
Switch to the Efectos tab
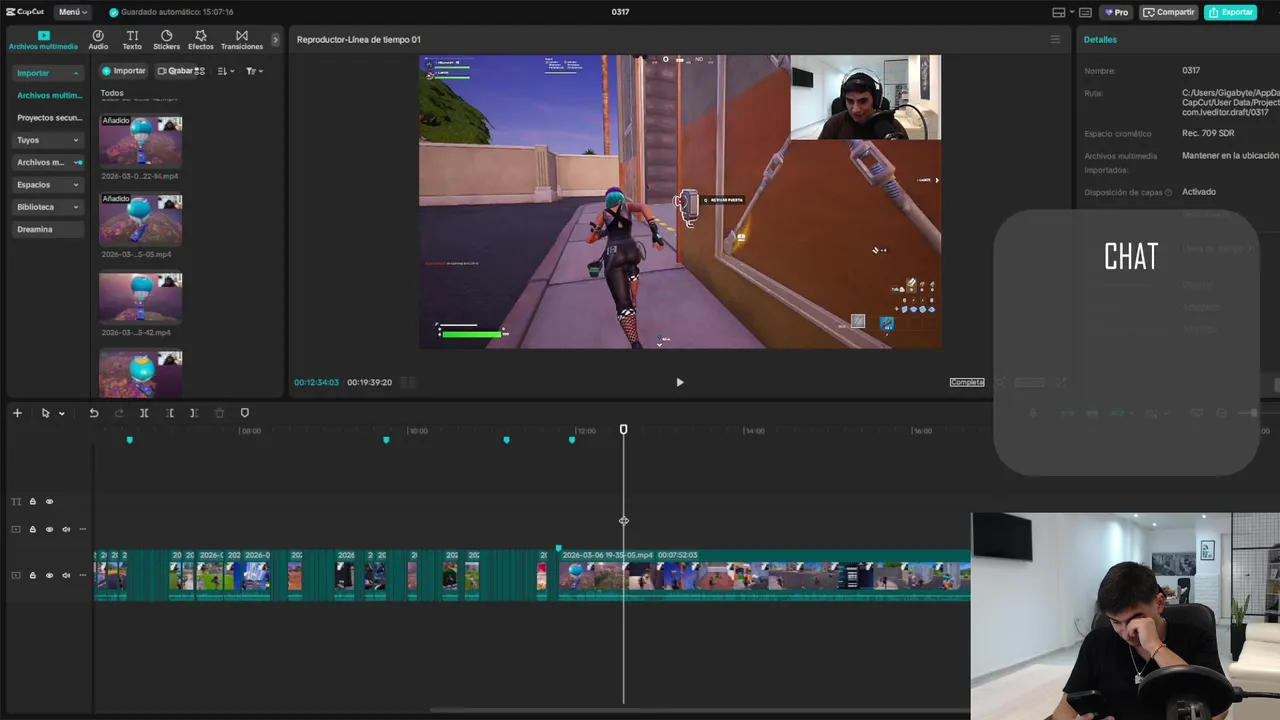click(x=201, y=40)
